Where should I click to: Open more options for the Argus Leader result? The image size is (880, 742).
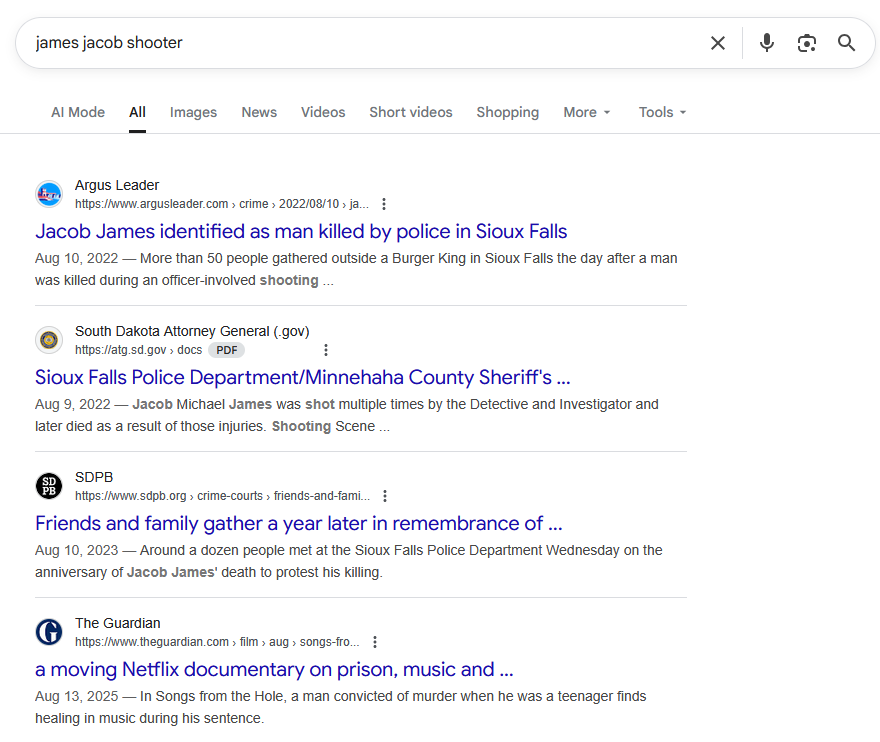click(384, 204)
